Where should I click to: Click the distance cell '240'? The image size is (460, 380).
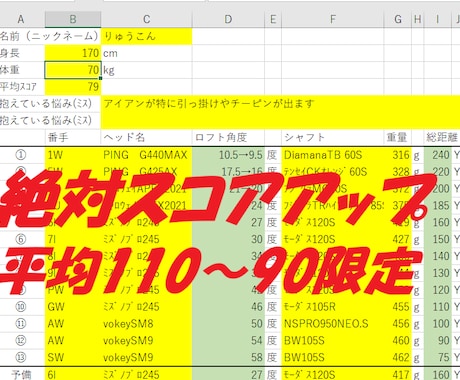click(437, 155)
